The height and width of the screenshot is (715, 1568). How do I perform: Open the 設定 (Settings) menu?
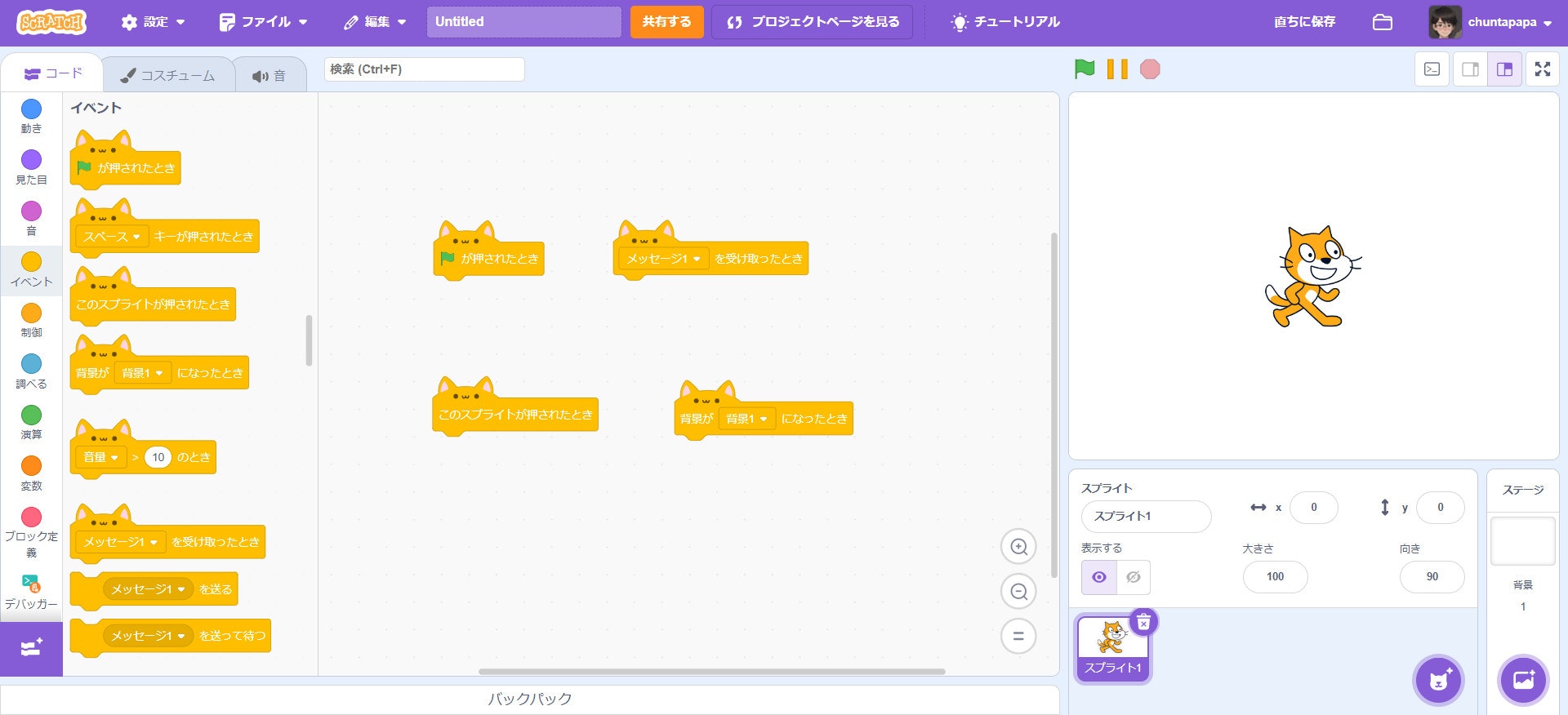153,22
